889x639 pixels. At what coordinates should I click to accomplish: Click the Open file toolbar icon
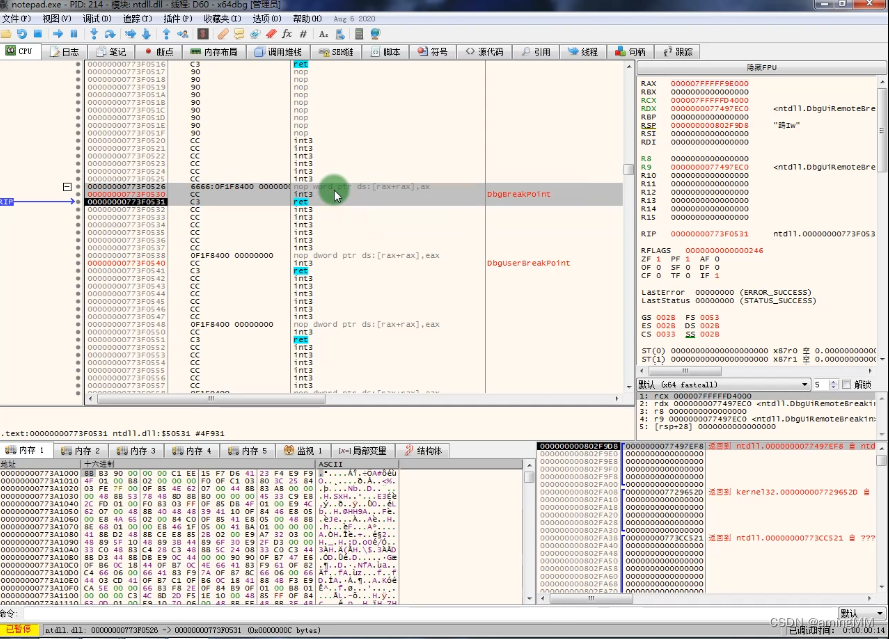pos(6,34)
